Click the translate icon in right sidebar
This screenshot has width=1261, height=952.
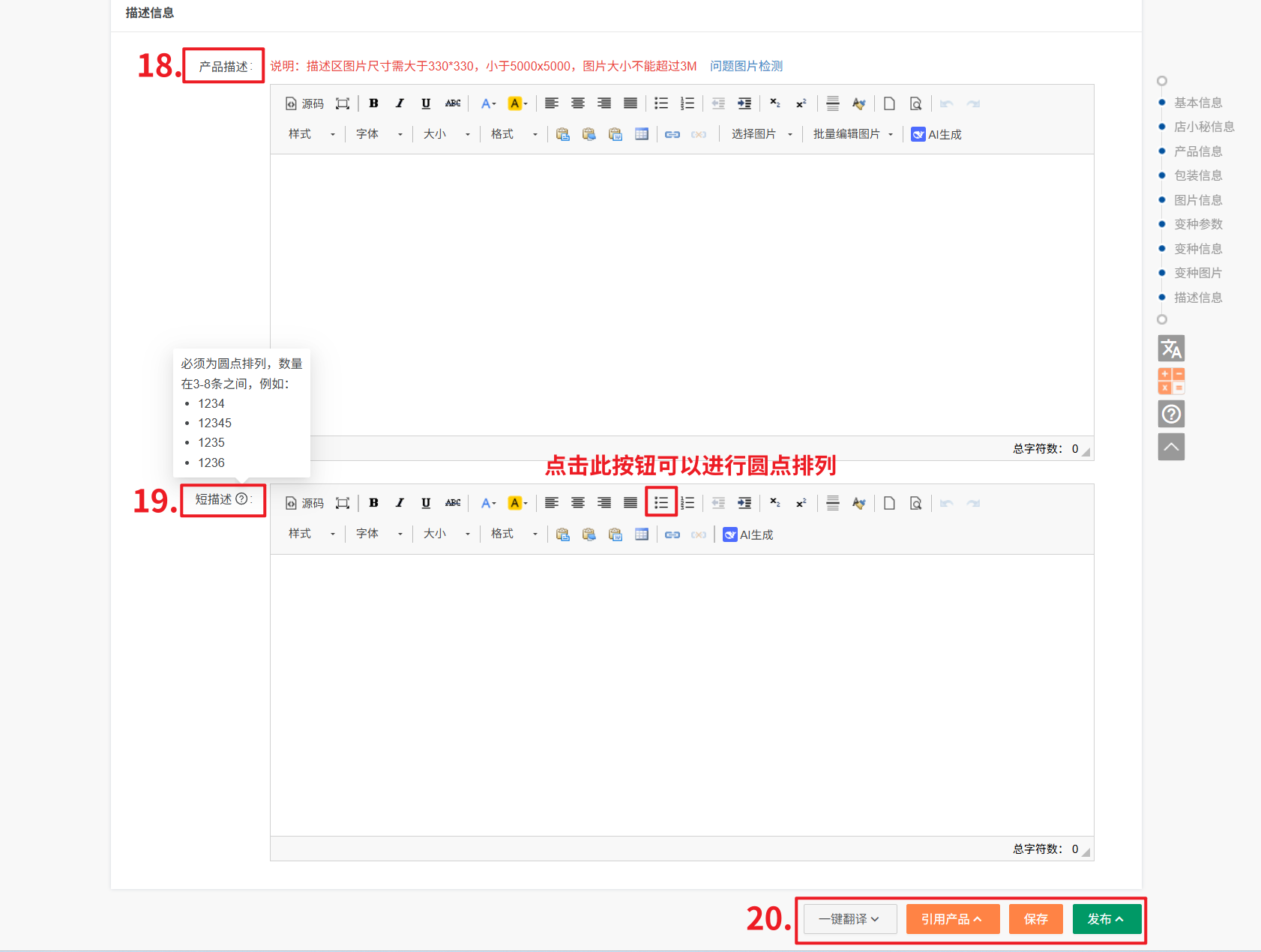pyautogui.click(x=1171, y=349)
